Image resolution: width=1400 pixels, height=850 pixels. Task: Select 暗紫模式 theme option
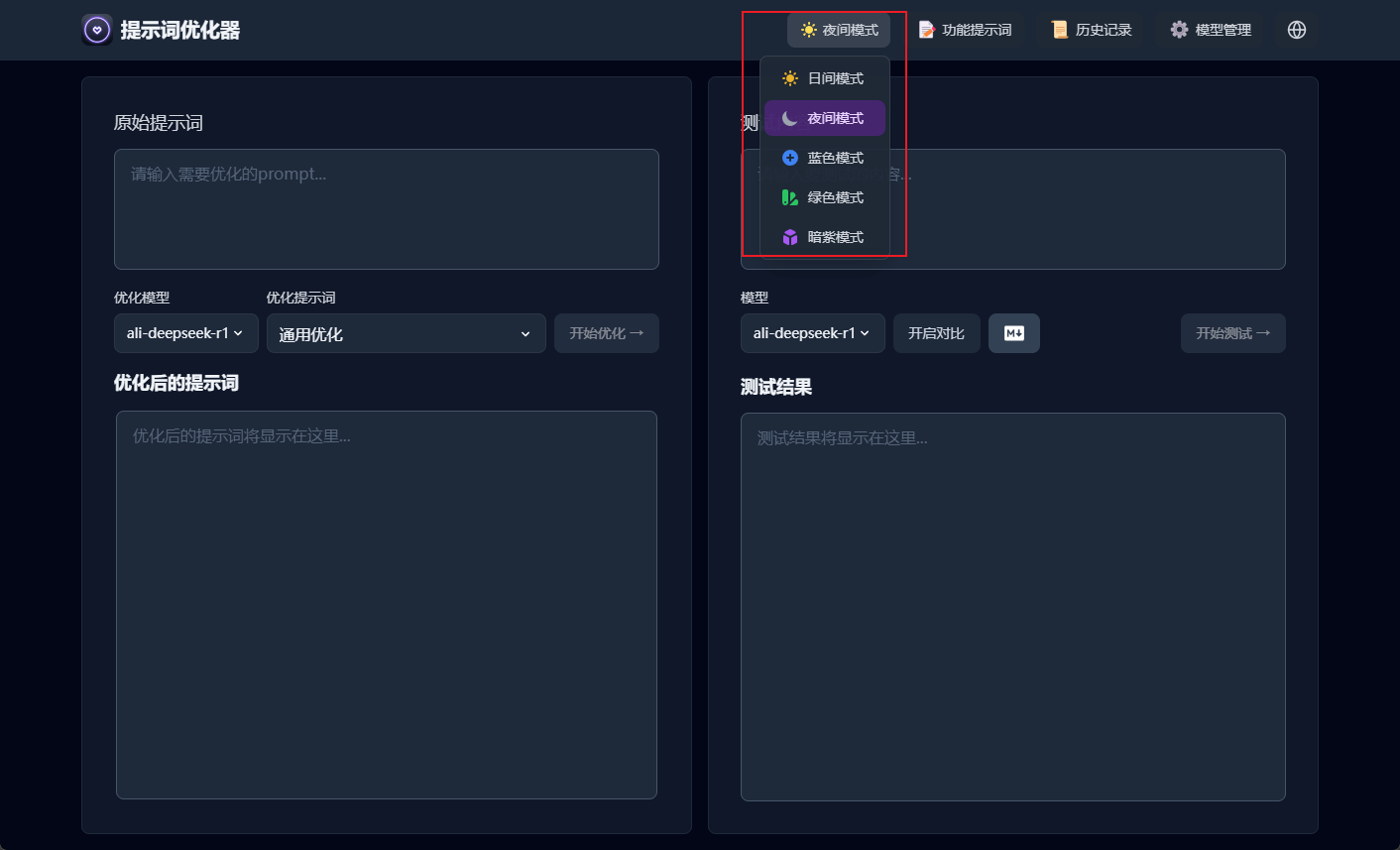click(824, 237)
